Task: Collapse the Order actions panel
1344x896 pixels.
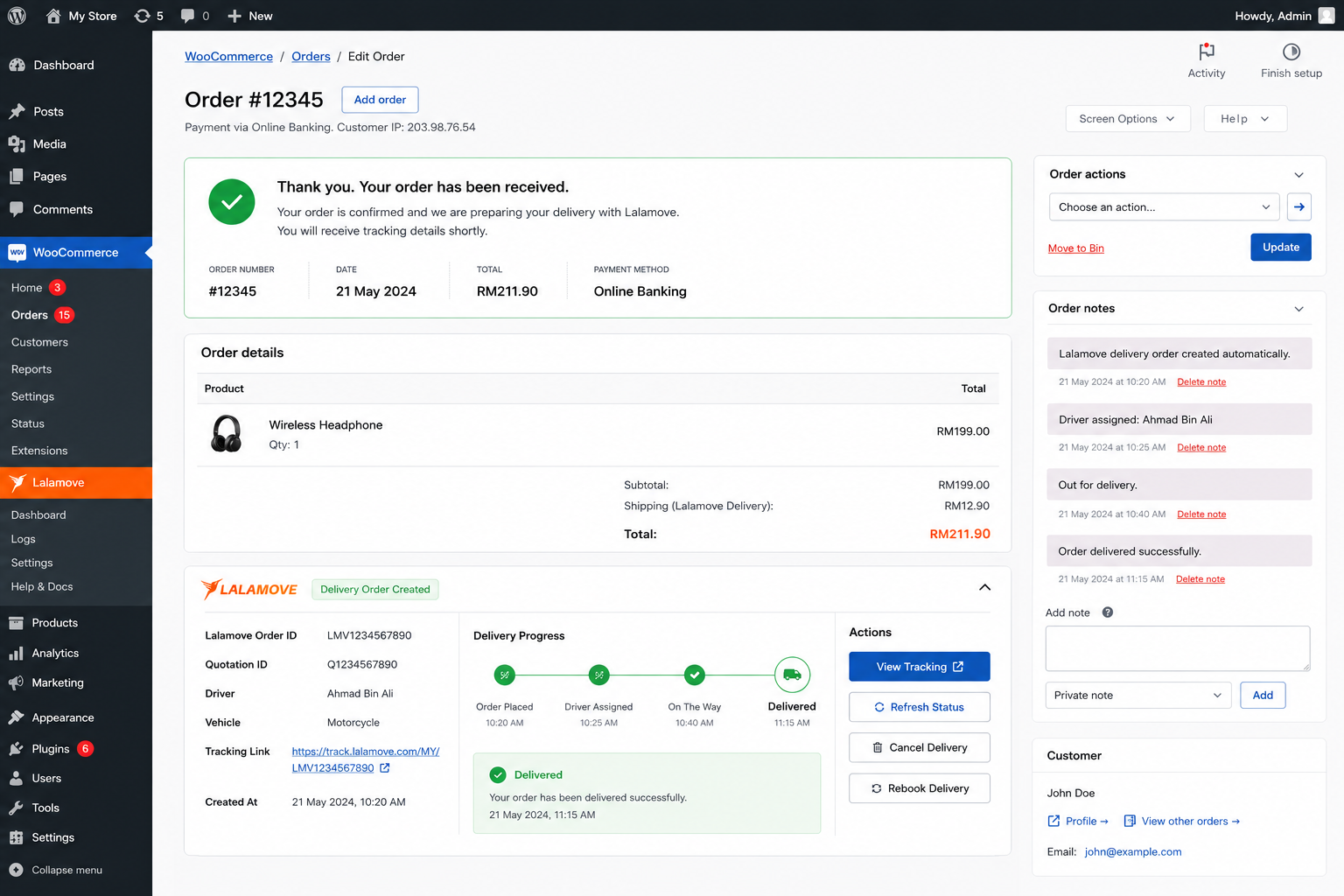Action: click(1298, 175)
